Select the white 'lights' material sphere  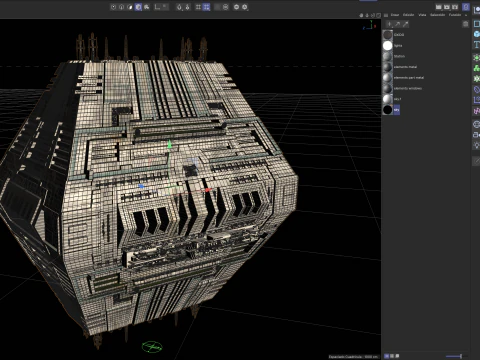coord(388,45)
